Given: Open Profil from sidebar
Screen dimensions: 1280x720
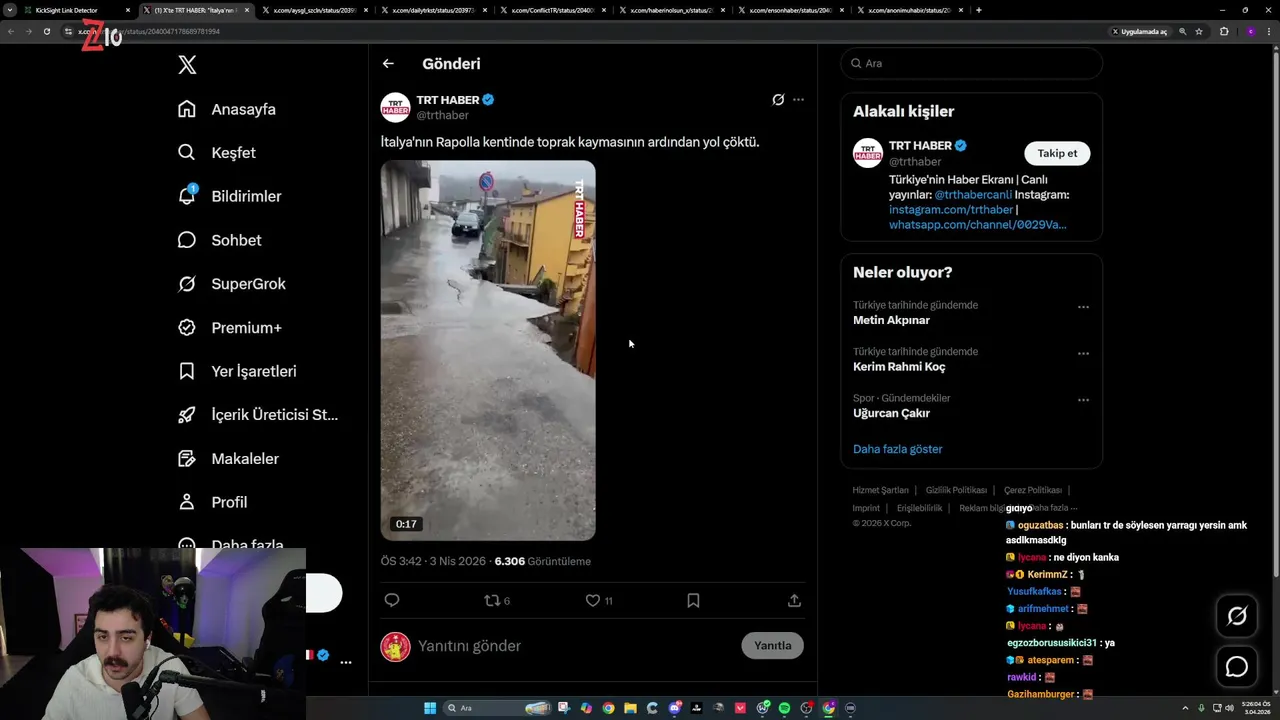Looking at the screenshot, I should click(212, 502).
